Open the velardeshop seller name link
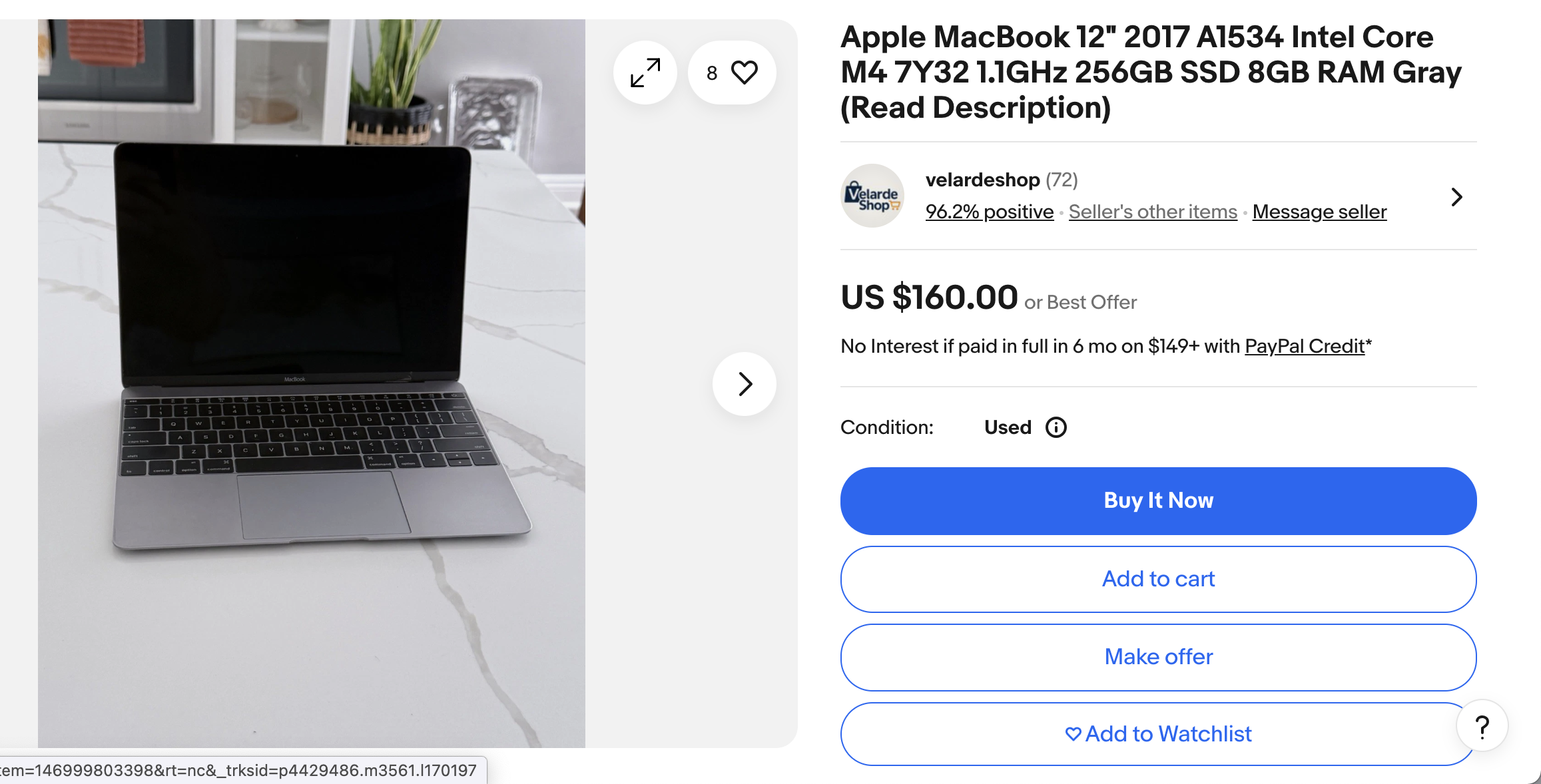 click(x=982, y=180)
